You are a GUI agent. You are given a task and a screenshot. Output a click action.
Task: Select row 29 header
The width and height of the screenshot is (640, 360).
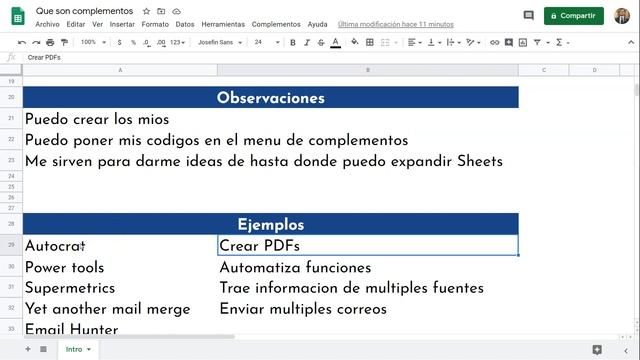11,245
